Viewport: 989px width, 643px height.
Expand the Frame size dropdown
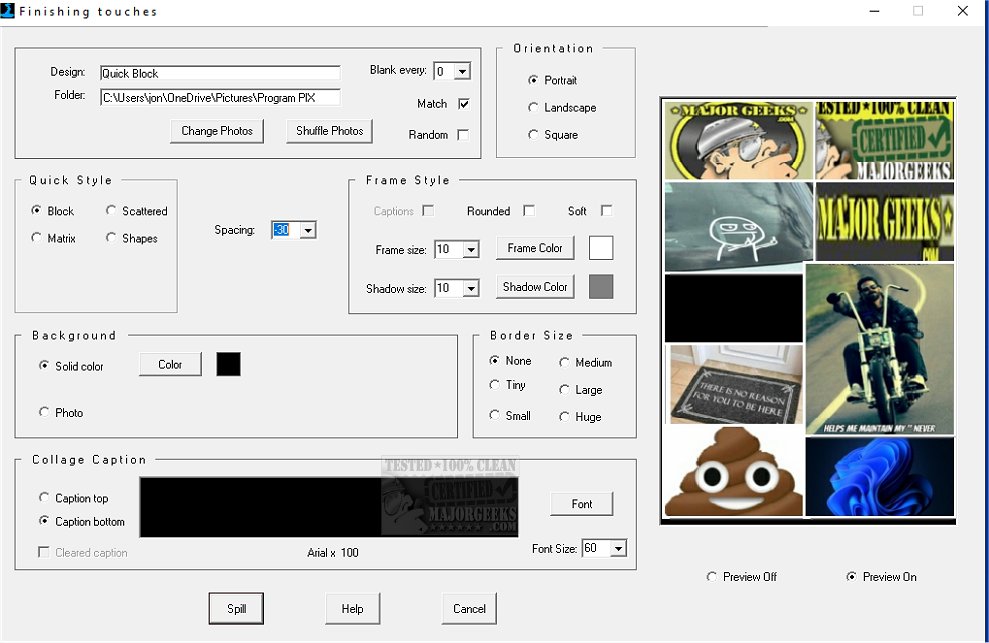471,250
